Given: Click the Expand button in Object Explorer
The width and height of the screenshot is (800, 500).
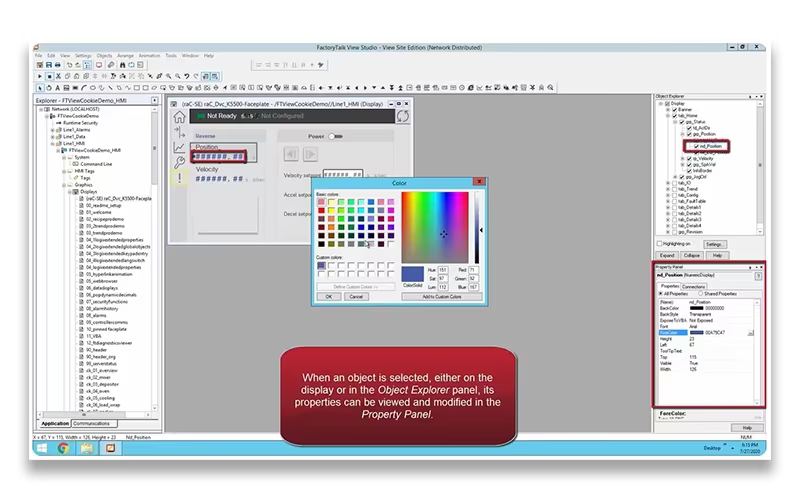Looking at the screenshot, I should click(667, 255).
